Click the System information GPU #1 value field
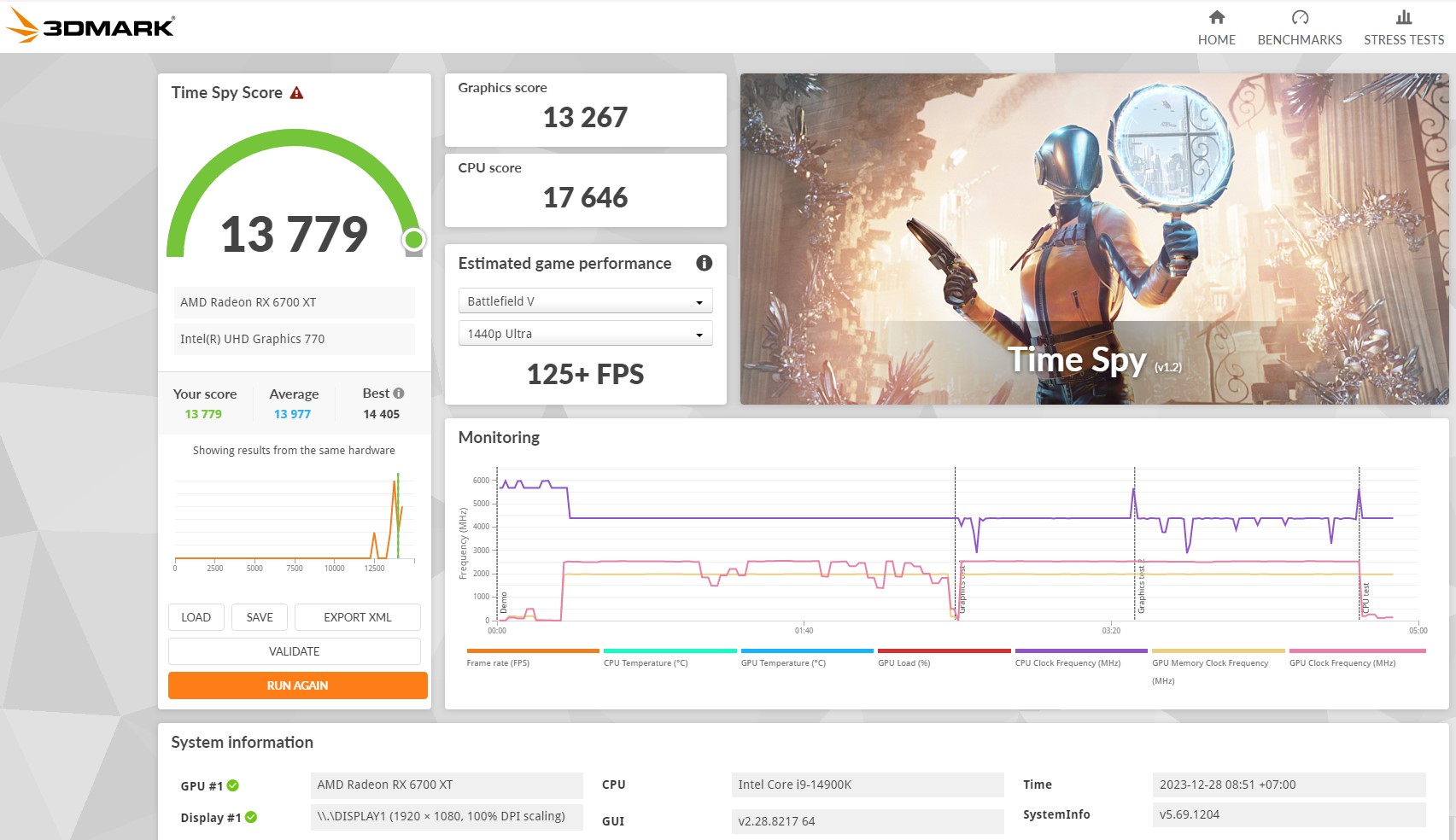Image resolution: width=1456 pixels, height=840 pixels. [447, 785]
